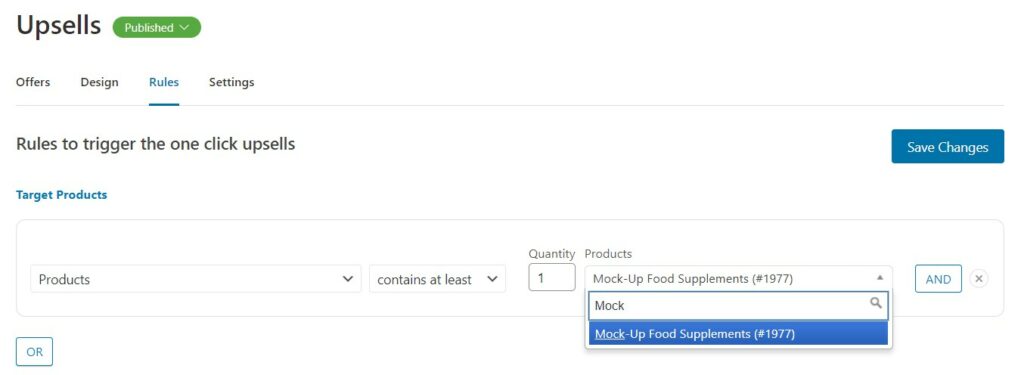
Task: Select the Rules tab
Action: click(x=164, y=82)
